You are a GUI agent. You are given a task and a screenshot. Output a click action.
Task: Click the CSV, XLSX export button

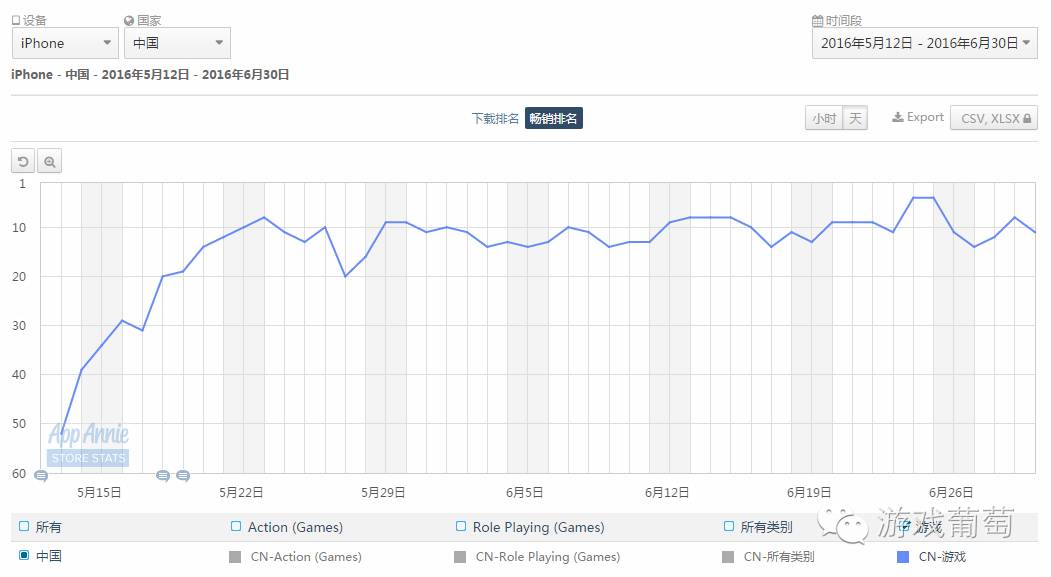point(994,118)
